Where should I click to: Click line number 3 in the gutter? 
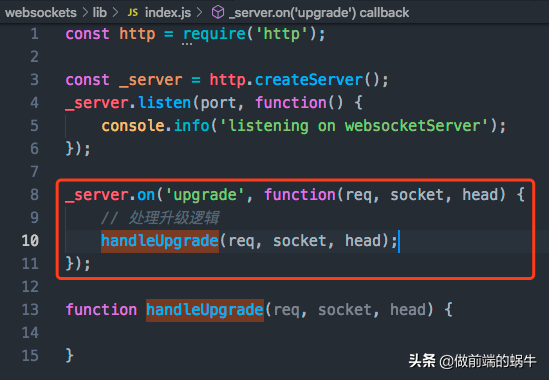[x=34, y=80]
